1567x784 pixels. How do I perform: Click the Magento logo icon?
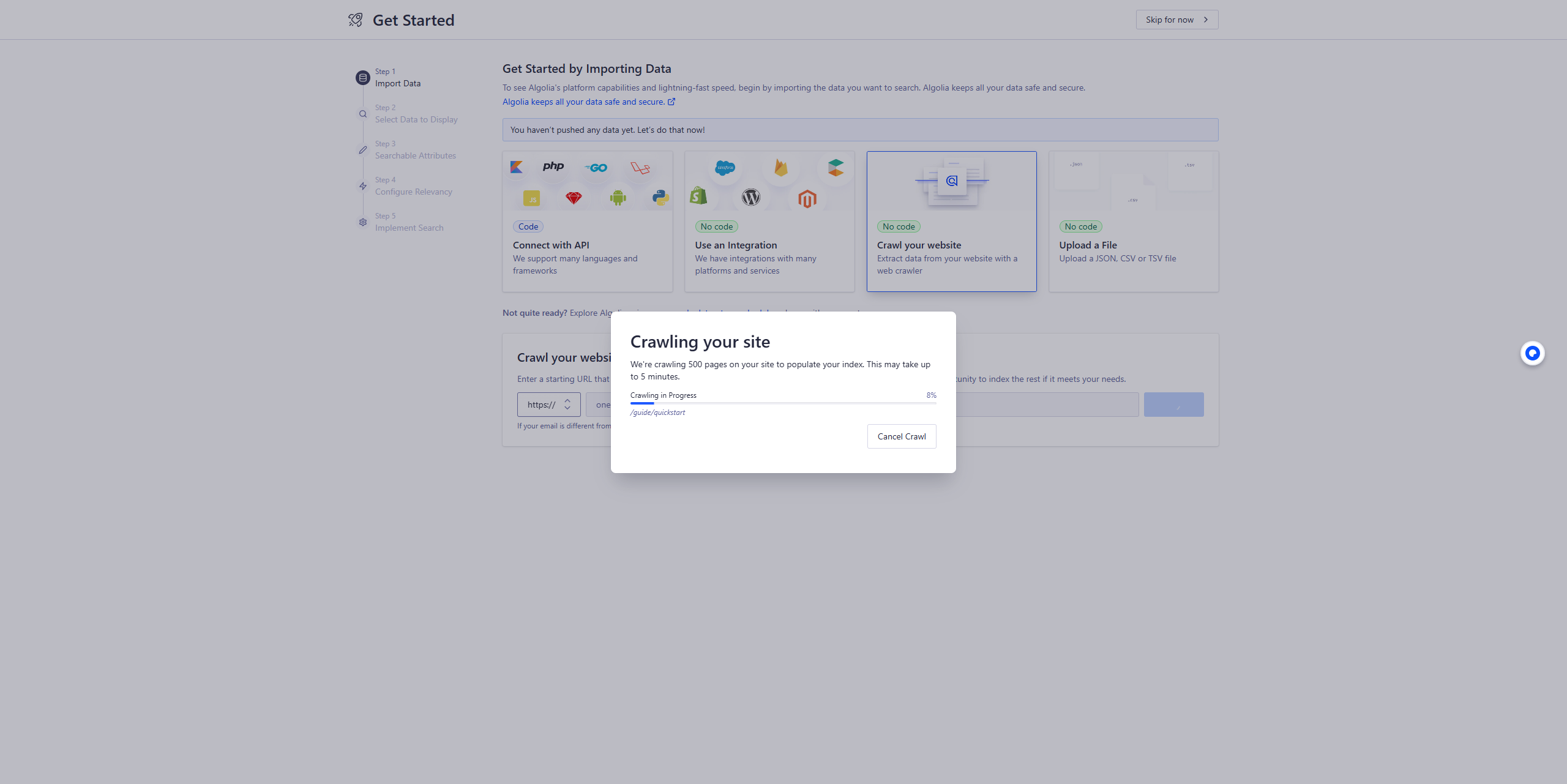click(x=807, y=199)
